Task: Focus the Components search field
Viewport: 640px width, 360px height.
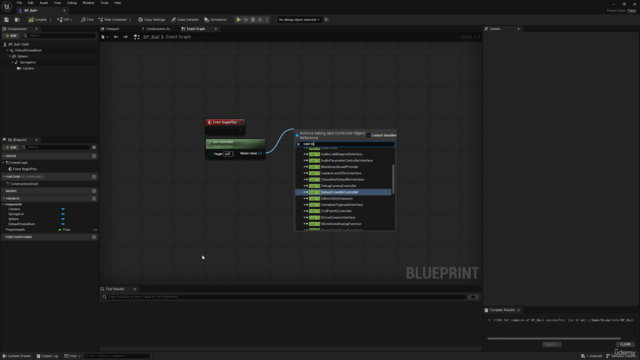Action: point(59,36)
